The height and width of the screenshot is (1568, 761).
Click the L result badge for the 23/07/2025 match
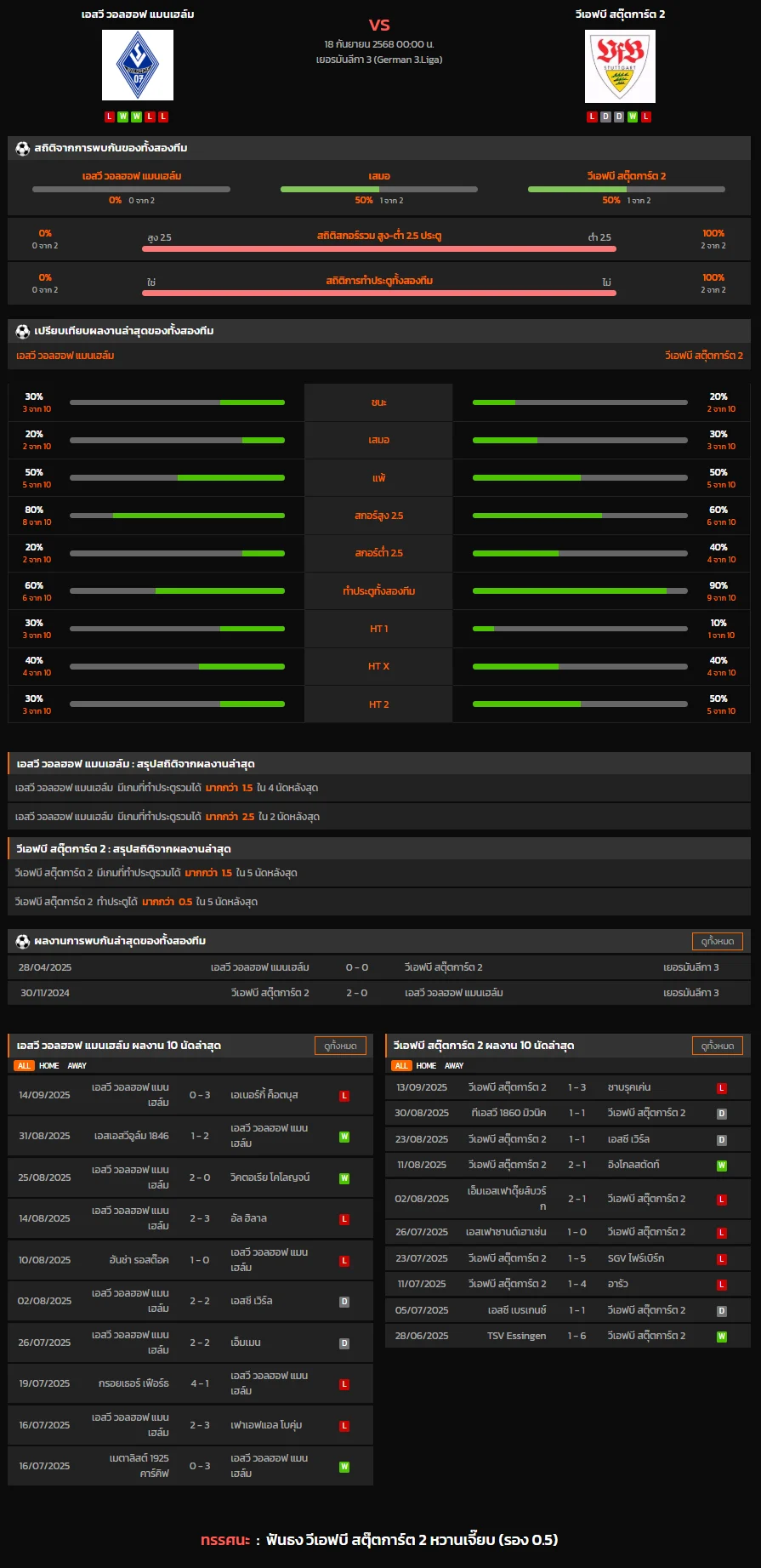(722, 1259)
